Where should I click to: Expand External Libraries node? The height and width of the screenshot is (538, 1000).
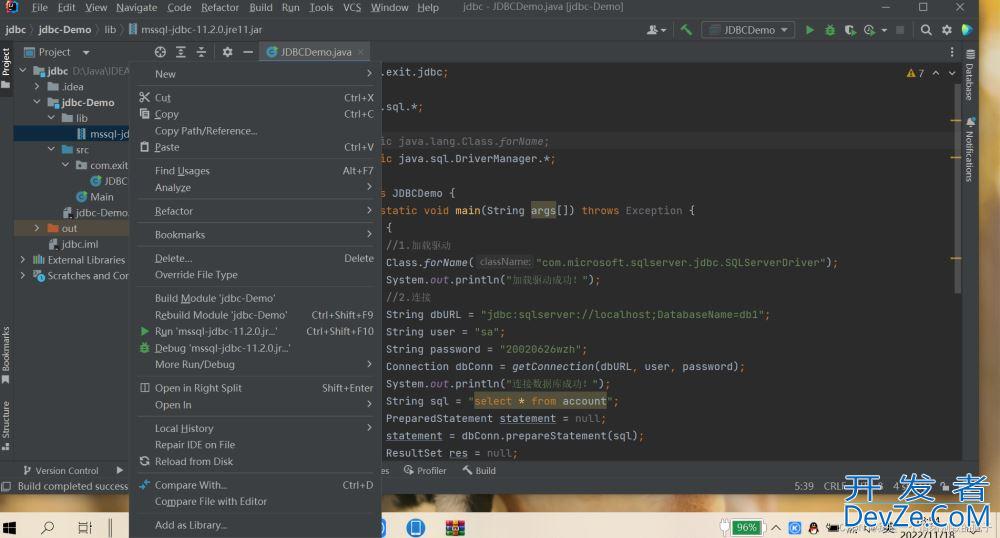pyautogui.click(x=23, y=259)
